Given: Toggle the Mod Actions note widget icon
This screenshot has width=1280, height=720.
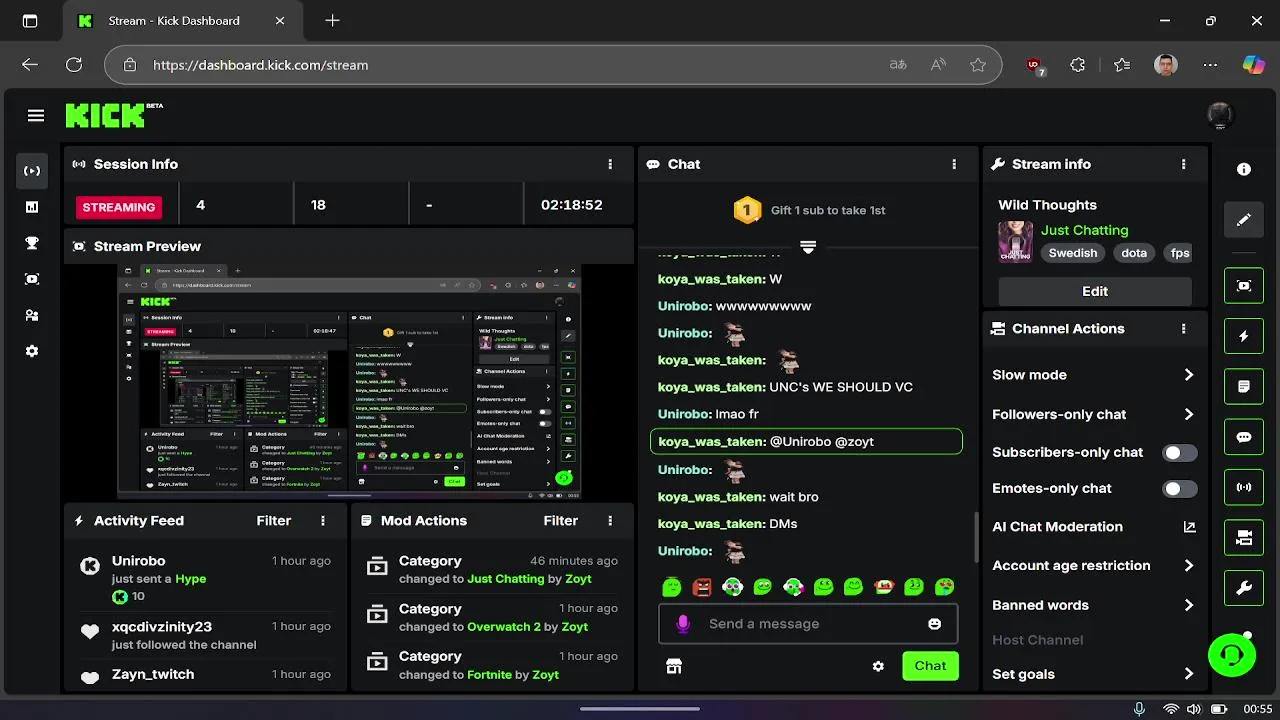Looking at the screenshot, I should (1244, 386).
